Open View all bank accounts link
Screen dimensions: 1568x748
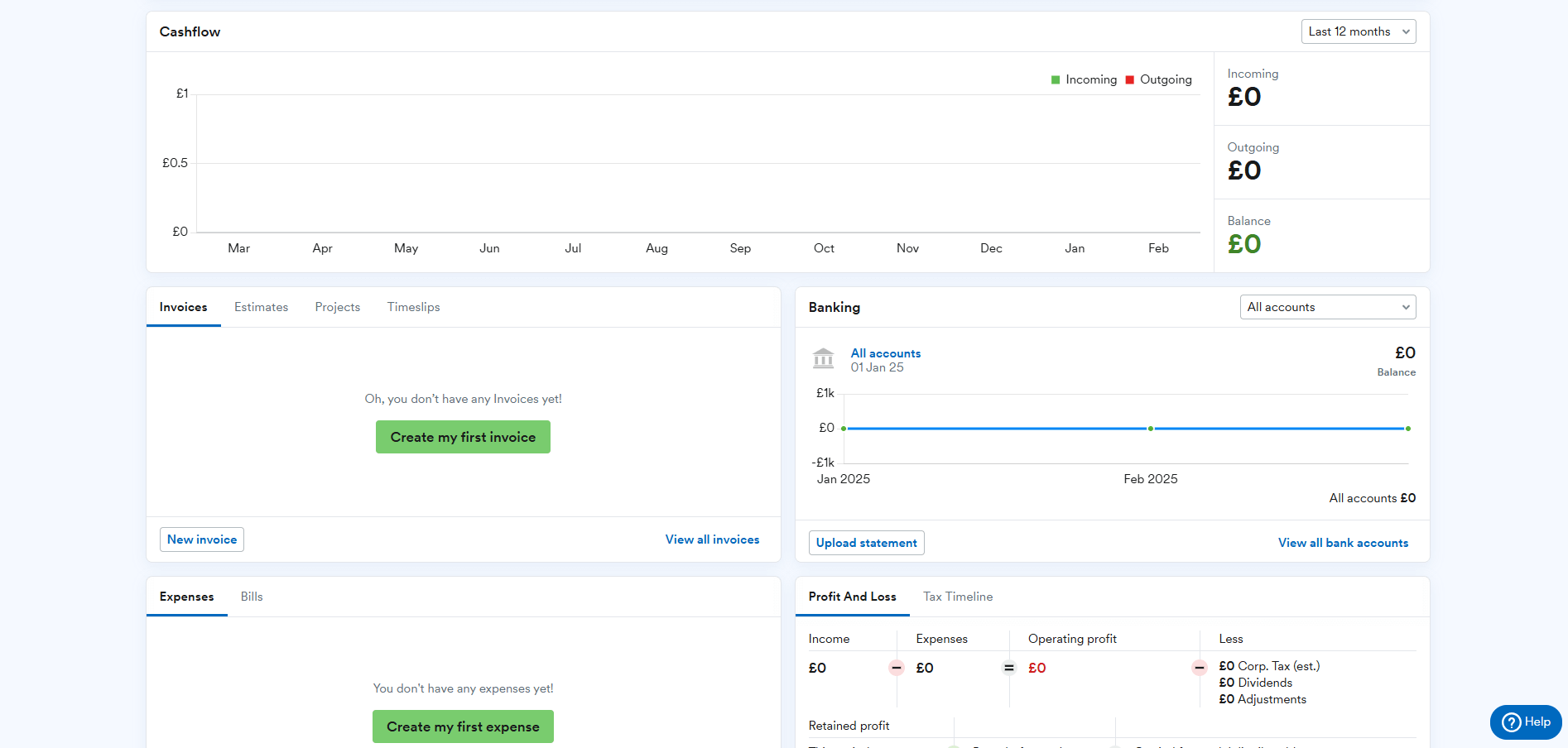tap(1343, 543)
